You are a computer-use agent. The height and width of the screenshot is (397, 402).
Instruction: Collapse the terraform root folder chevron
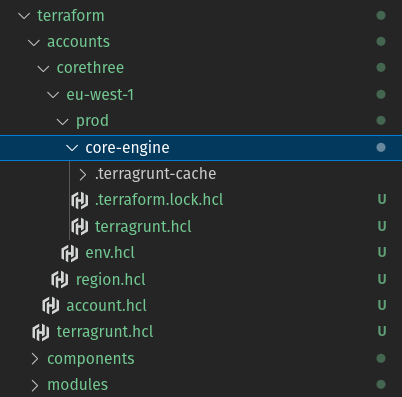click(24, 16)
